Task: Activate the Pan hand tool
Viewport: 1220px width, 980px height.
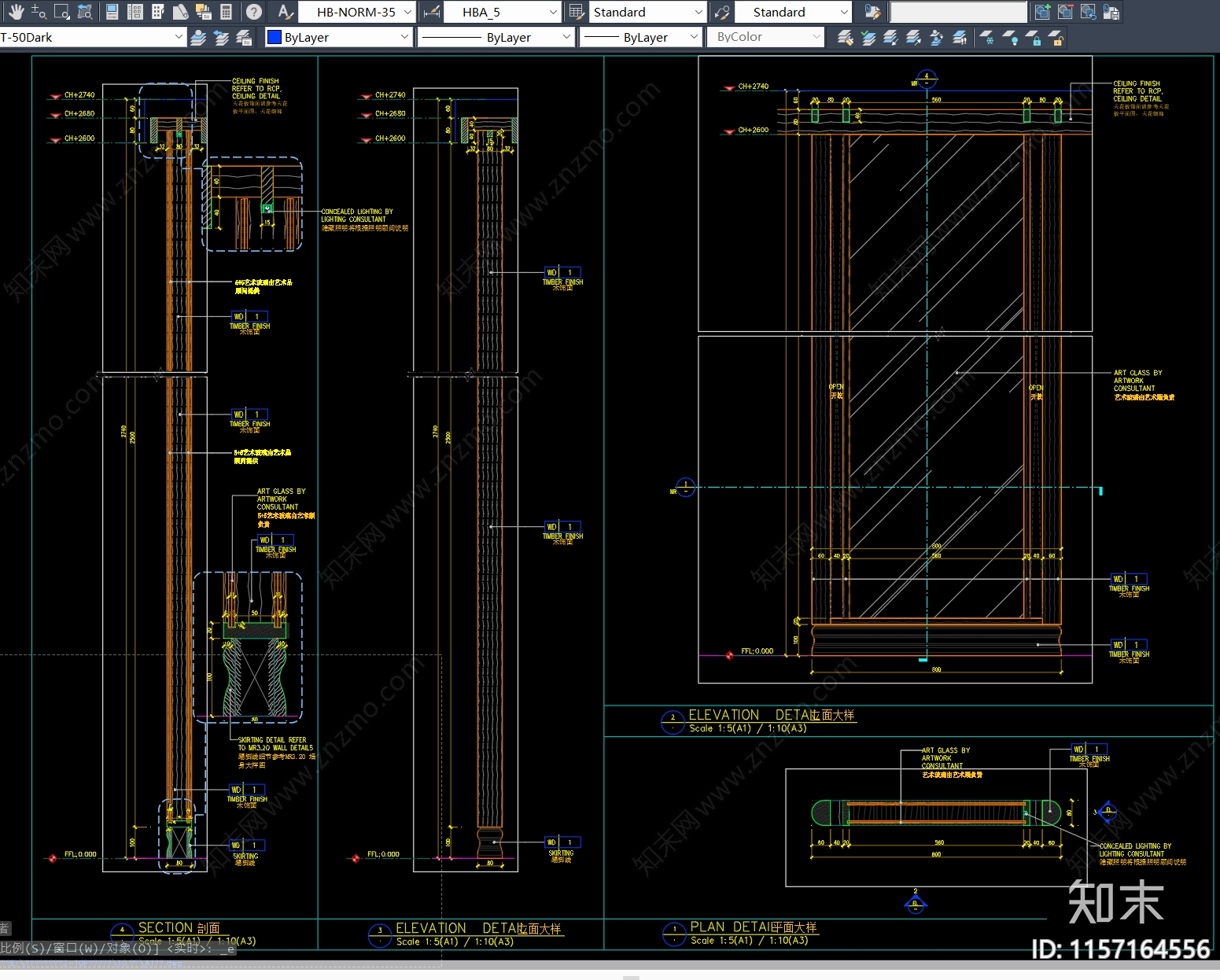Action: click(16, 12)
